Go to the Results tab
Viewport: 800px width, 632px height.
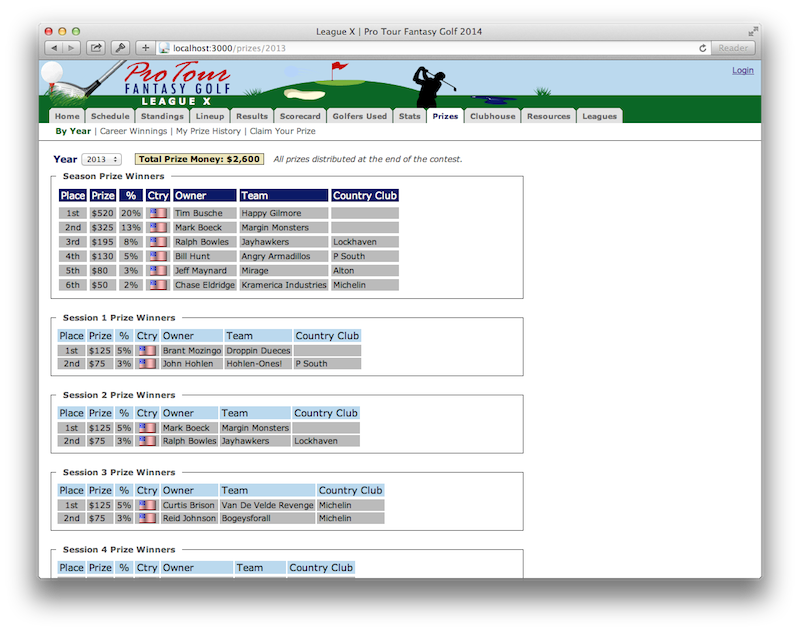[x=252, y=116]
